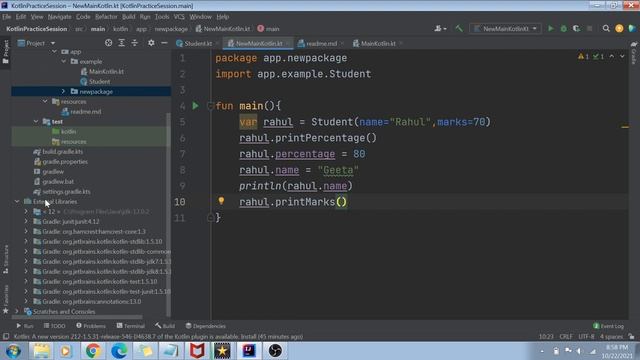Click the Stop process icon in toolbar
Image resolution: width=640 pixels, height=360 pixels.
589,29
